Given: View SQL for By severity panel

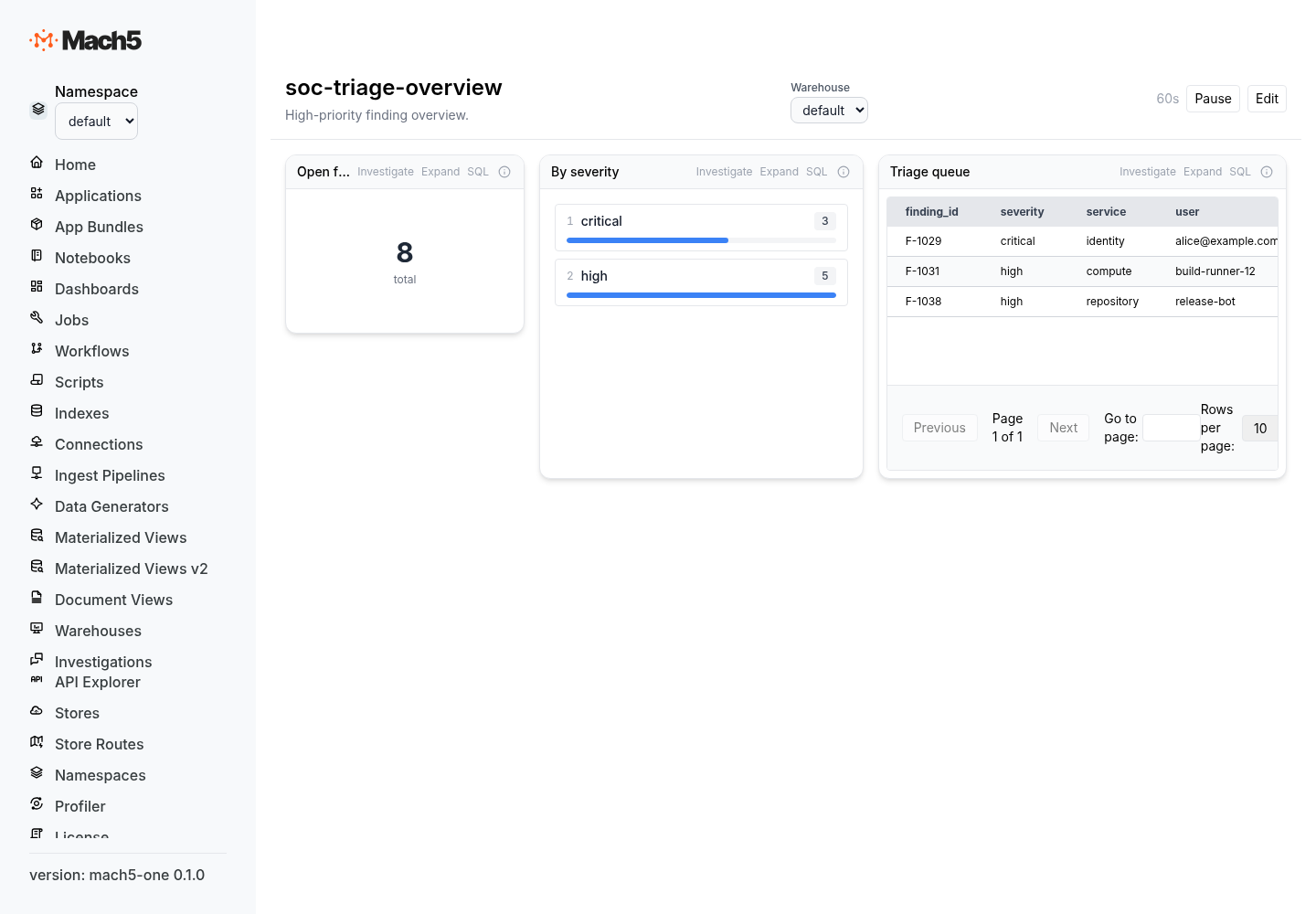Looking at the screenshot, I should coord(817,172).
